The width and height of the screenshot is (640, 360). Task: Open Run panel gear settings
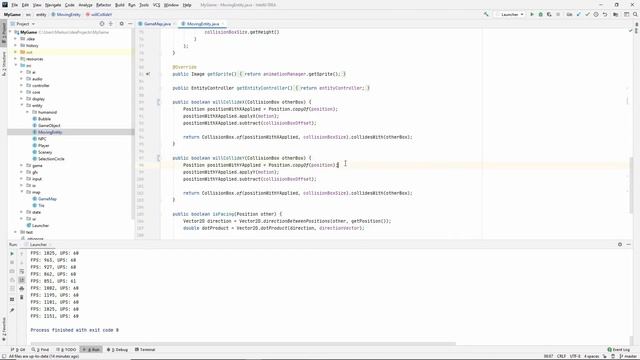click(x=620, y=244)
